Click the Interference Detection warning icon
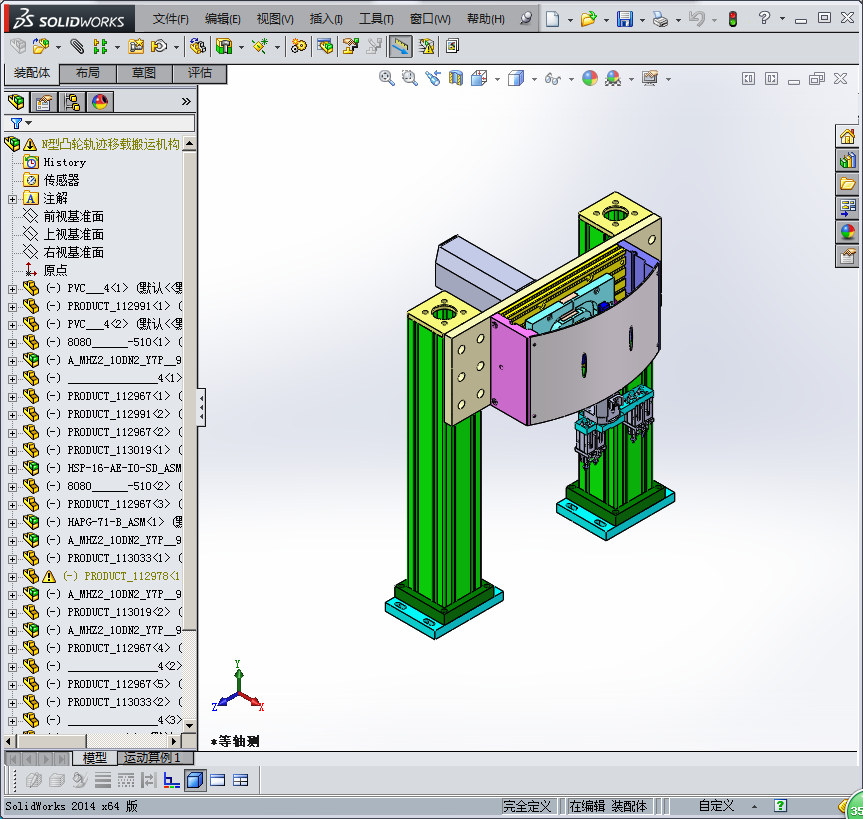The height and width of the screenshot is (819, 863). [x=426, y=47]
